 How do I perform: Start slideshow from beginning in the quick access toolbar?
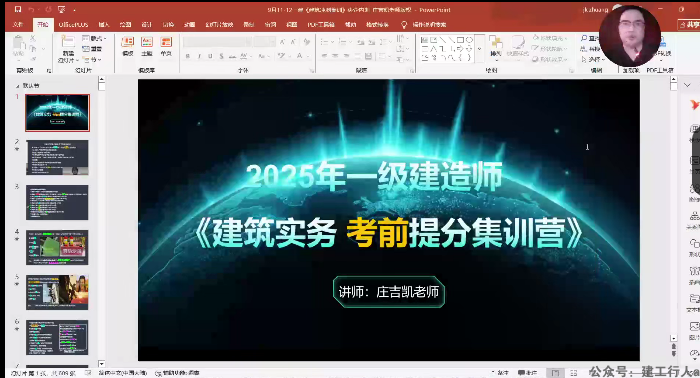[62, 9]
